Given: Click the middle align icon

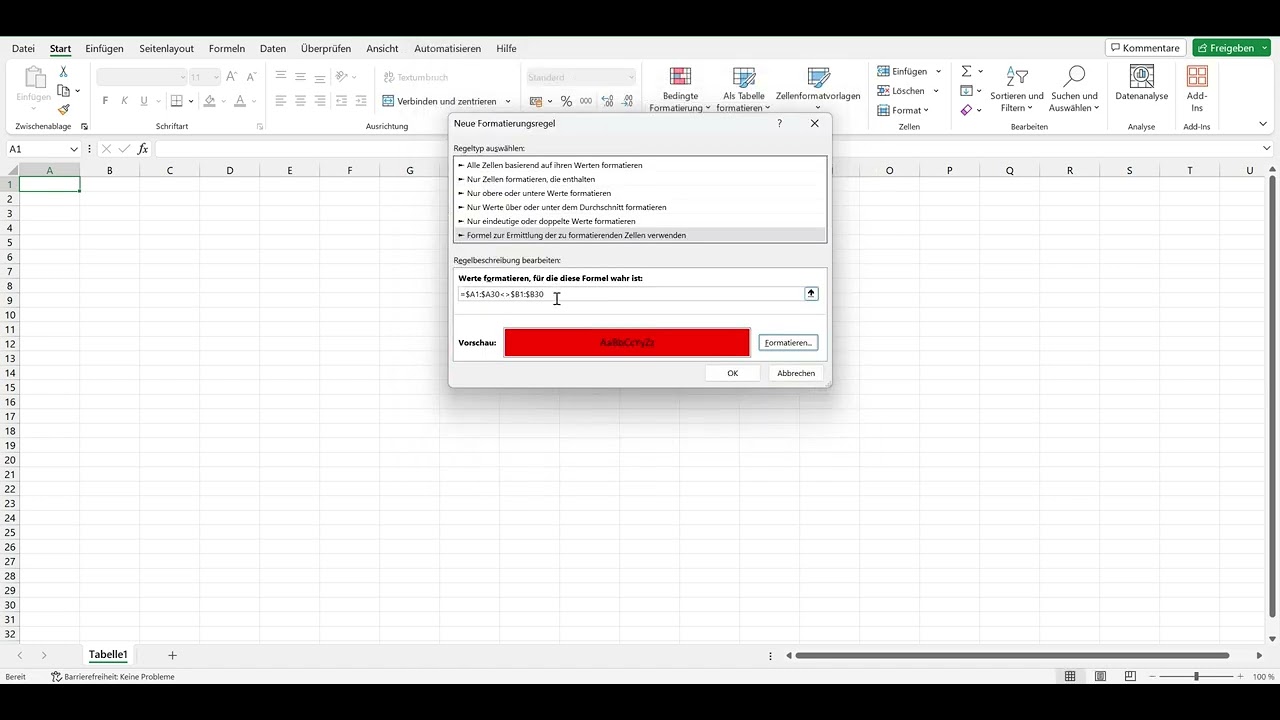Looking at the screenshot, I should click(x=300, y=77).
